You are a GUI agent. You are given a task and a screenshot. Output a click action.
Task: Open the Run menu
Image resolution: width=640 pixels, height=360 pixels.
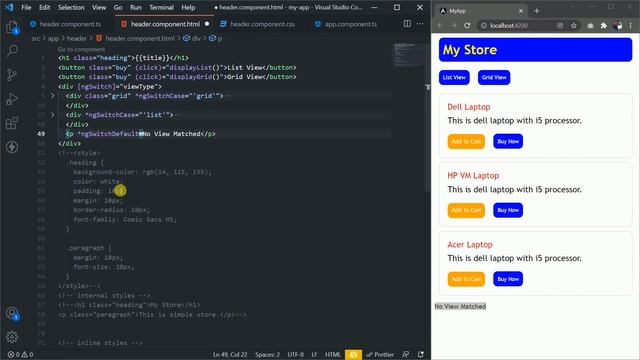(x=136, y=7)
